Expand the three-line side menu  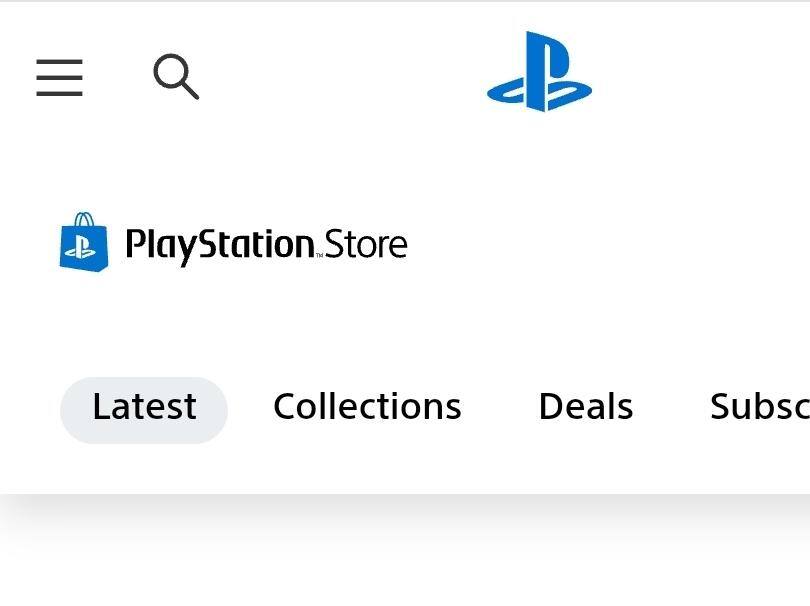pyautogui.click(x=60, y=77)
